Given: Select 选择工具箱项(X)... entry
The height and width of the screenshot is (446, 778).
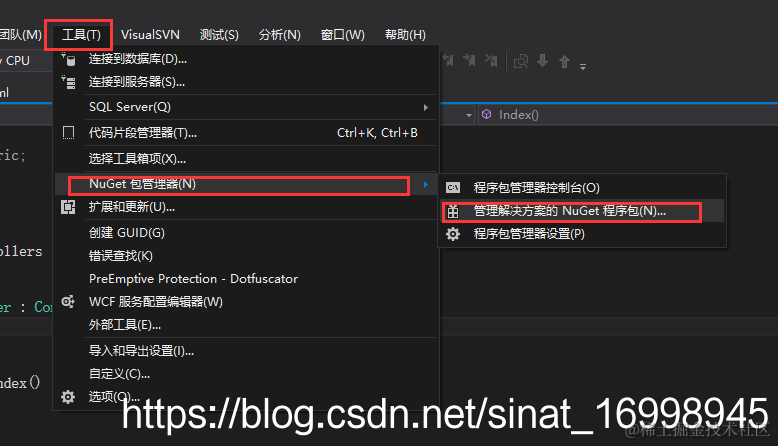Looking at the screenshot, I should [246, 159].
